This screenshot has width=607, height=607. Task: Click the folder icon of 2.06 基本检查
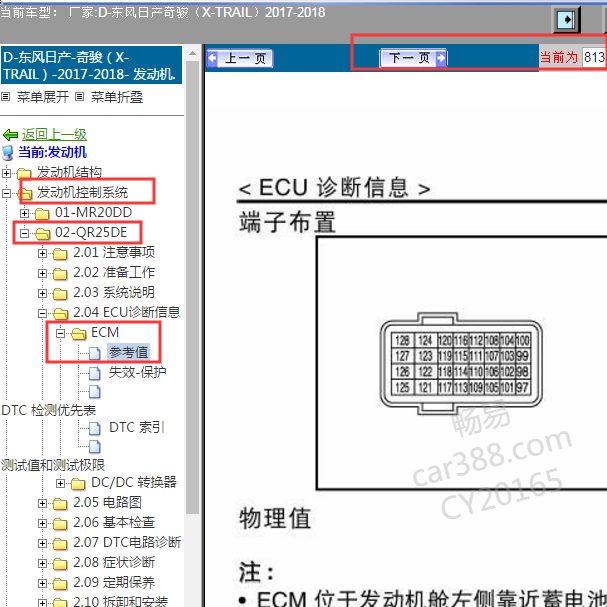pyautogui.click(x=60, y=523)
